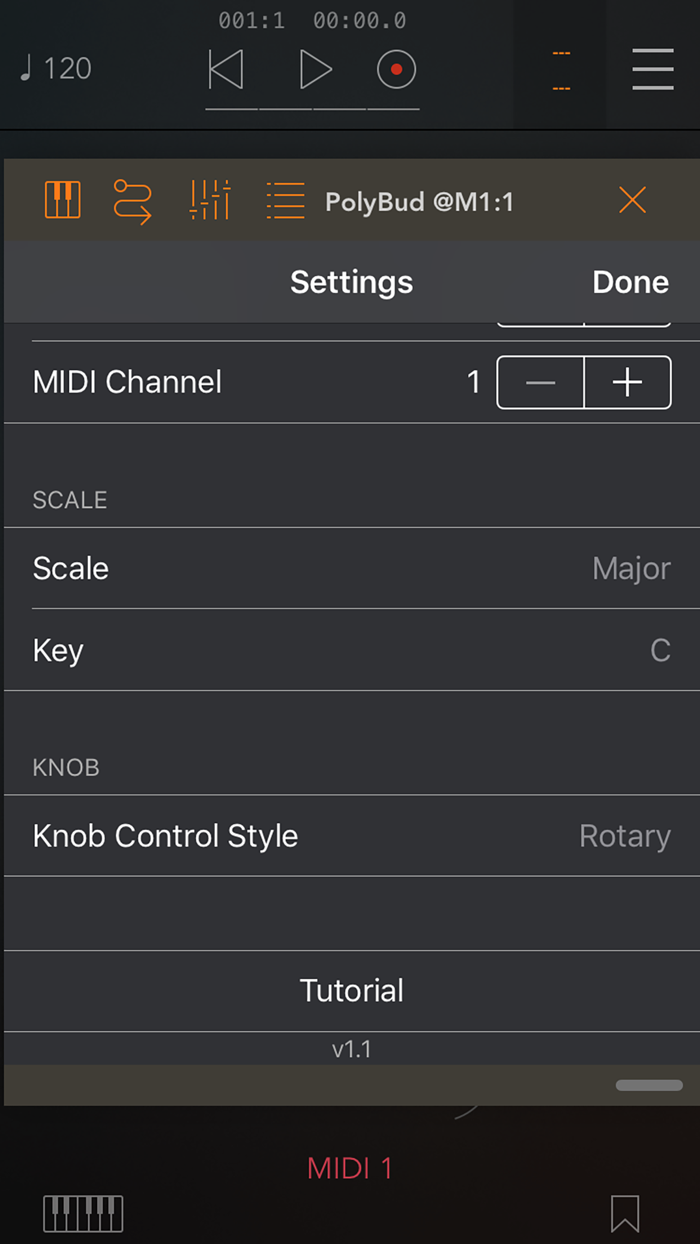The height and width of the screenshot is (1244, 700).
Task: Open the bookmark panel
Action: tap(623, 1213)
